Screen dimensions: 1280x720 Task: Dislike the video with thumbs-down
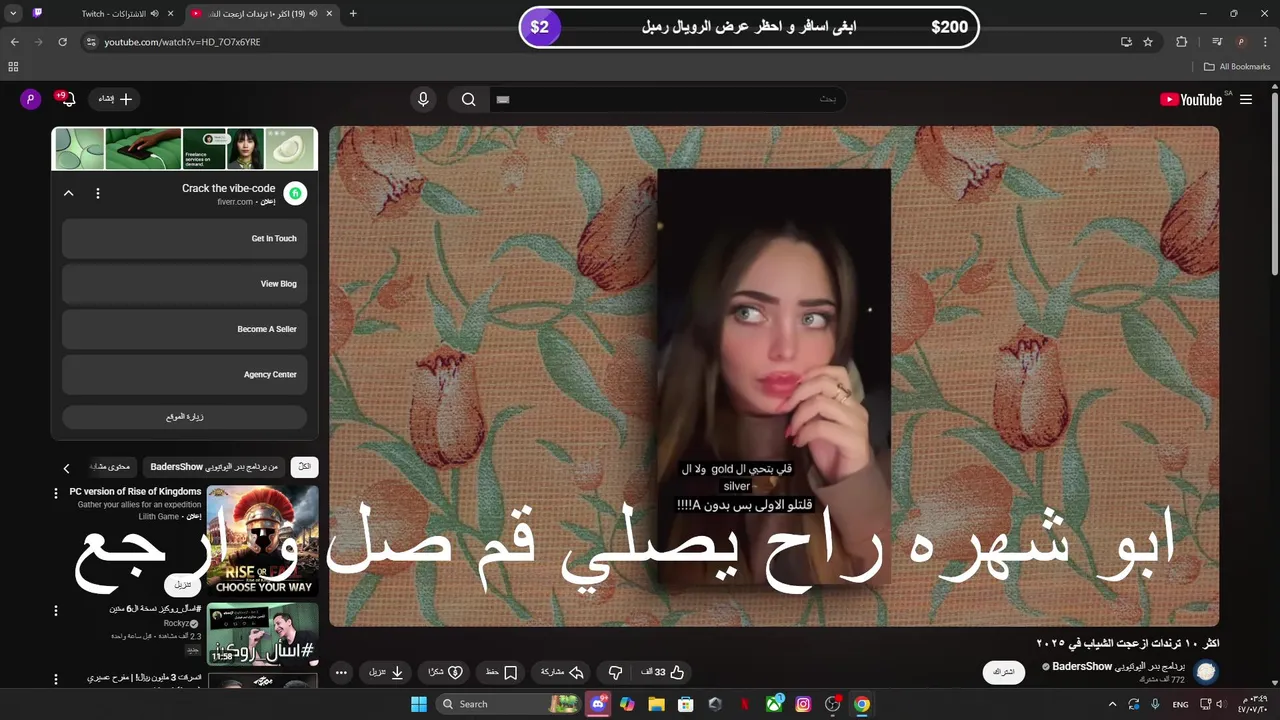click(x=616, y=672)
